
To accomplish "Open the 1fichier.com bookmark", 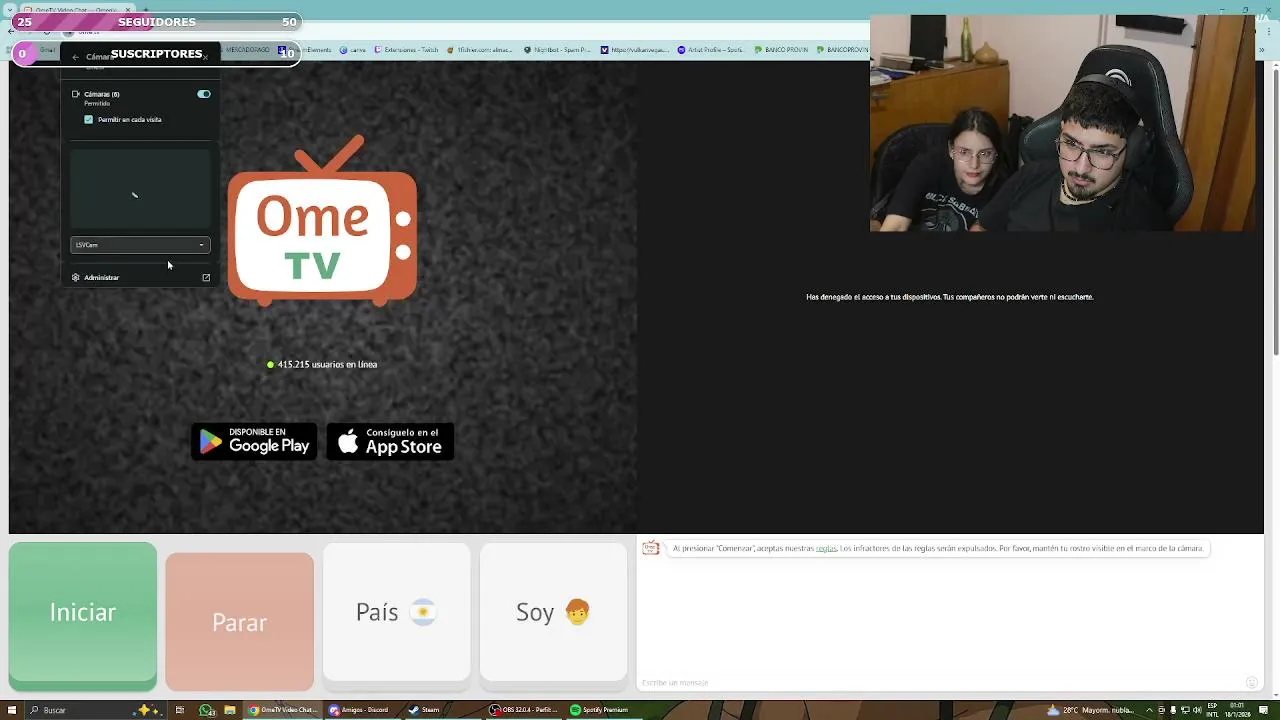I will (x=479, y=49).
